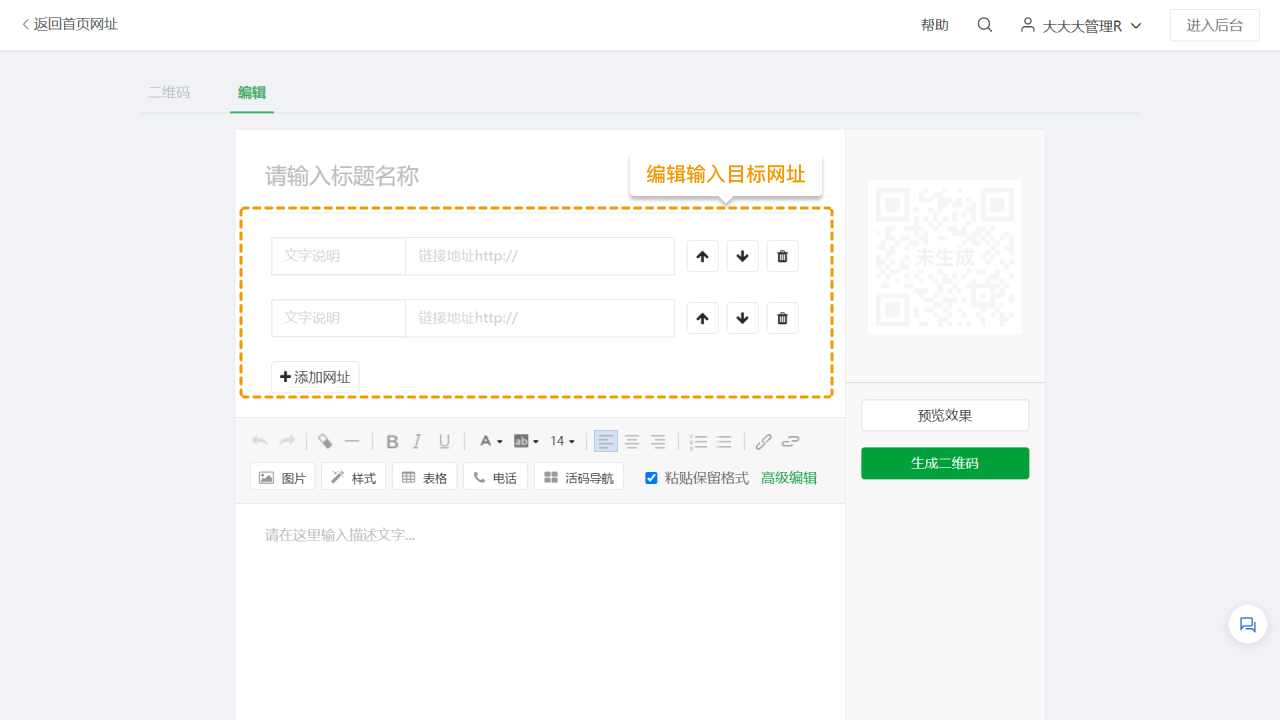Toggle italic formatting
The height and width of the screenshot is (720, 1280).
[418, 441]
